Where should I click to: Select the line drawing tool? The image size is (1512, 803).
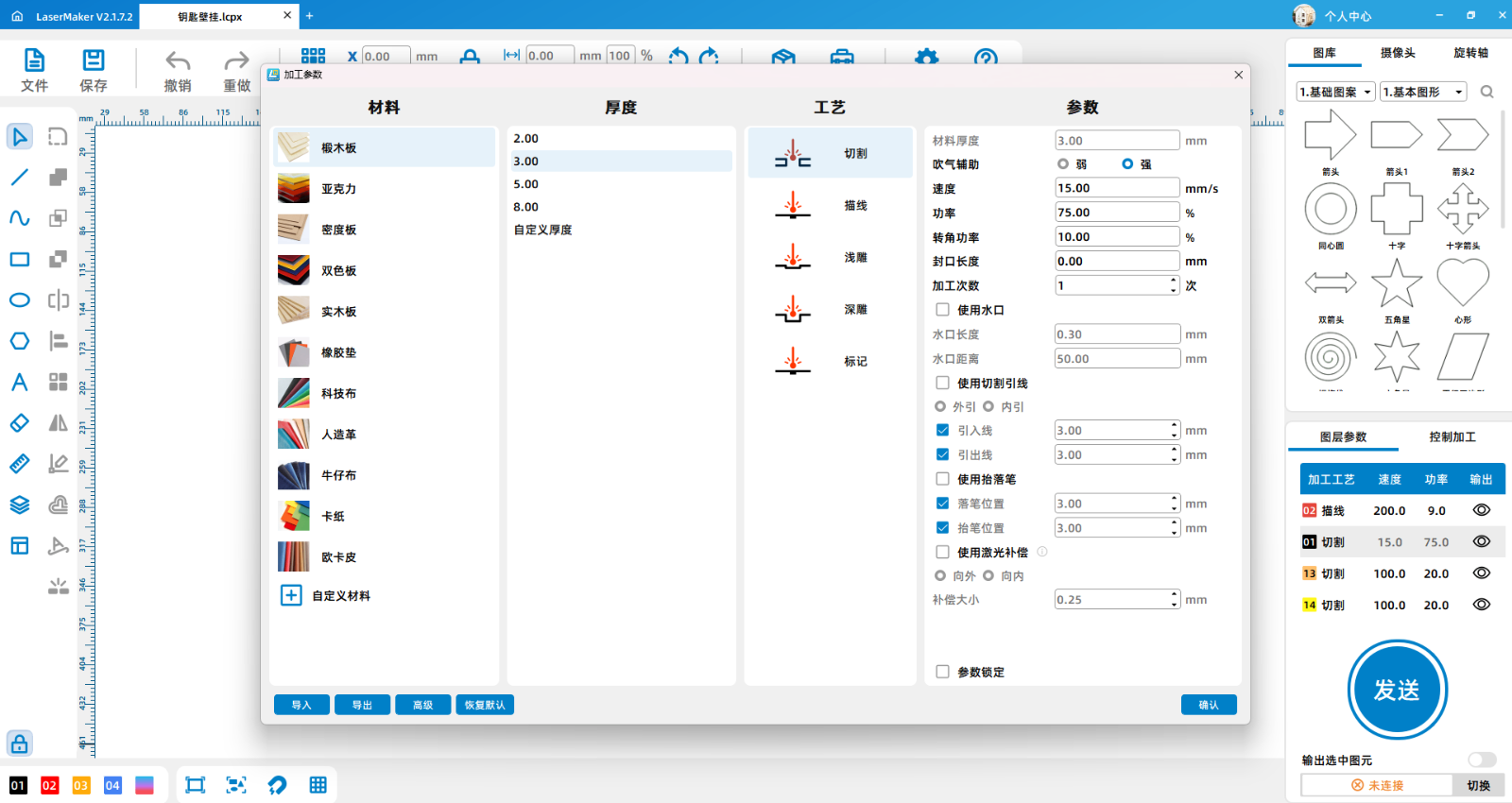19,178
